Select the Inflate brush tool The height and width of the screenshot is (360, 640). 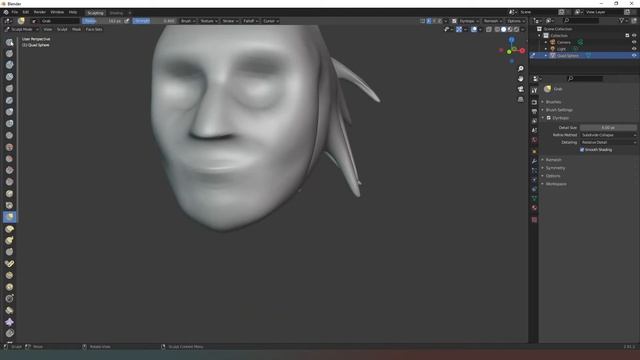pyautogui.click(x=9, y=112)
